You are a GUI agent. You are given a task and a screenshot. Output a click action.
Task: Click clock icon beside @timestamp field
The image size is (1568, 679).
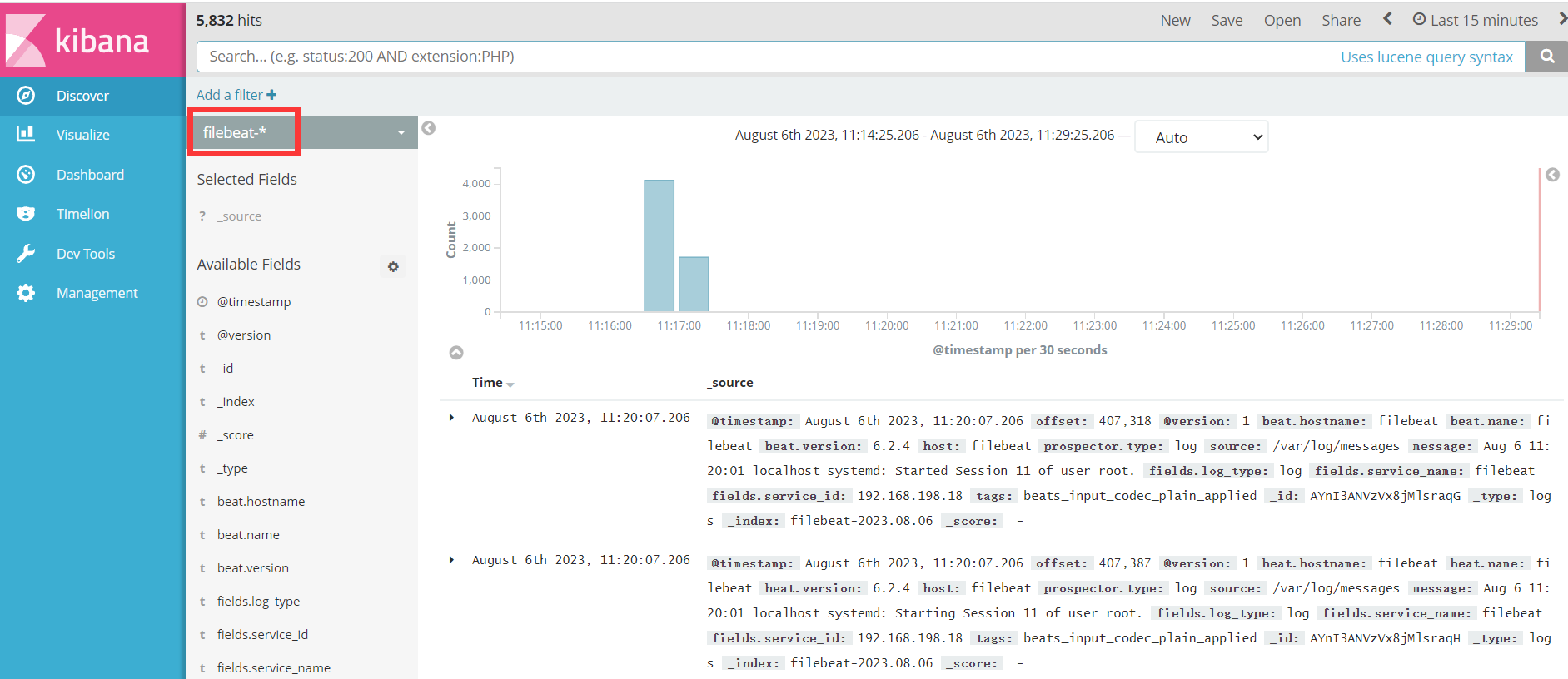point(202,302)
